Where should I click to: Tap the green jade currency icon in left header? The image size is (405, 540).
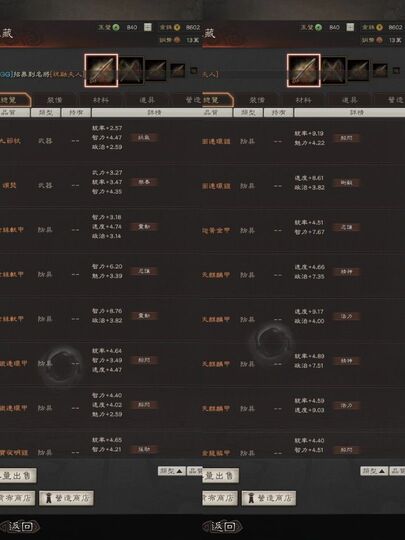click(116, 27)
